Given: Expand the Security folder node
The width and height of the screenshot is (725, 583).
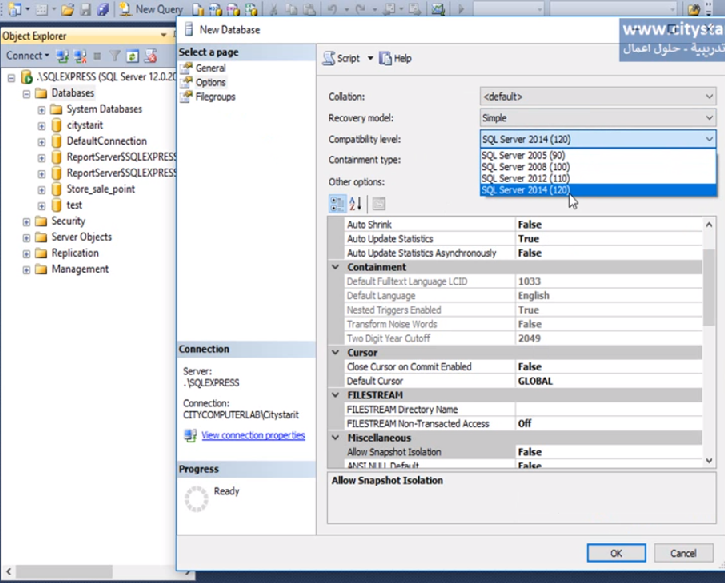Looking at the screenshot, I should click(26, 222).
